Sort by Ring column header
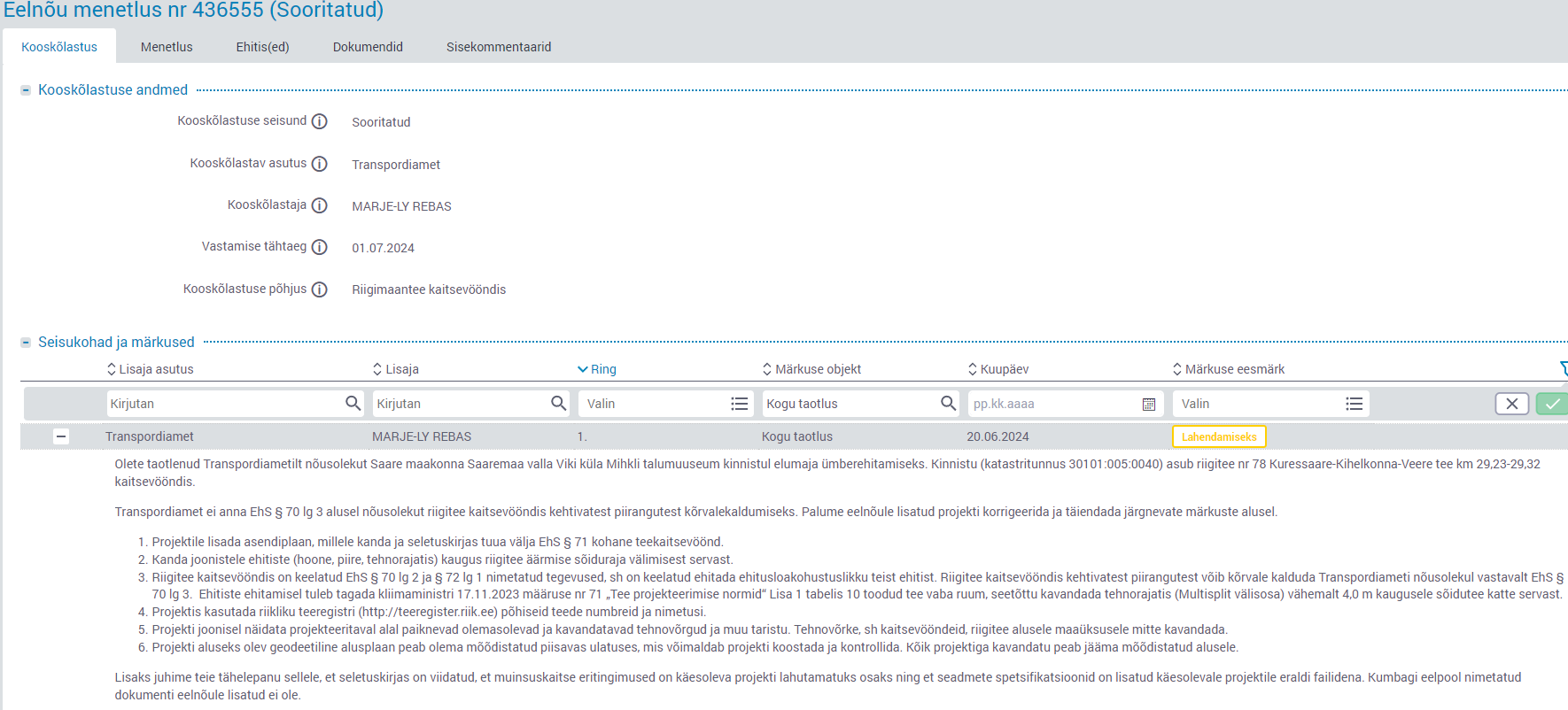 pos(597,369)
